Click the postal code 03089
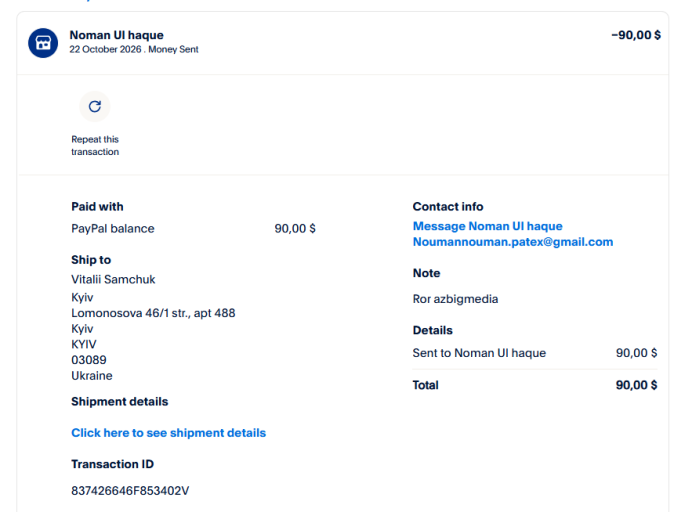This screenshot has height=512, width=692. (89, 360)
